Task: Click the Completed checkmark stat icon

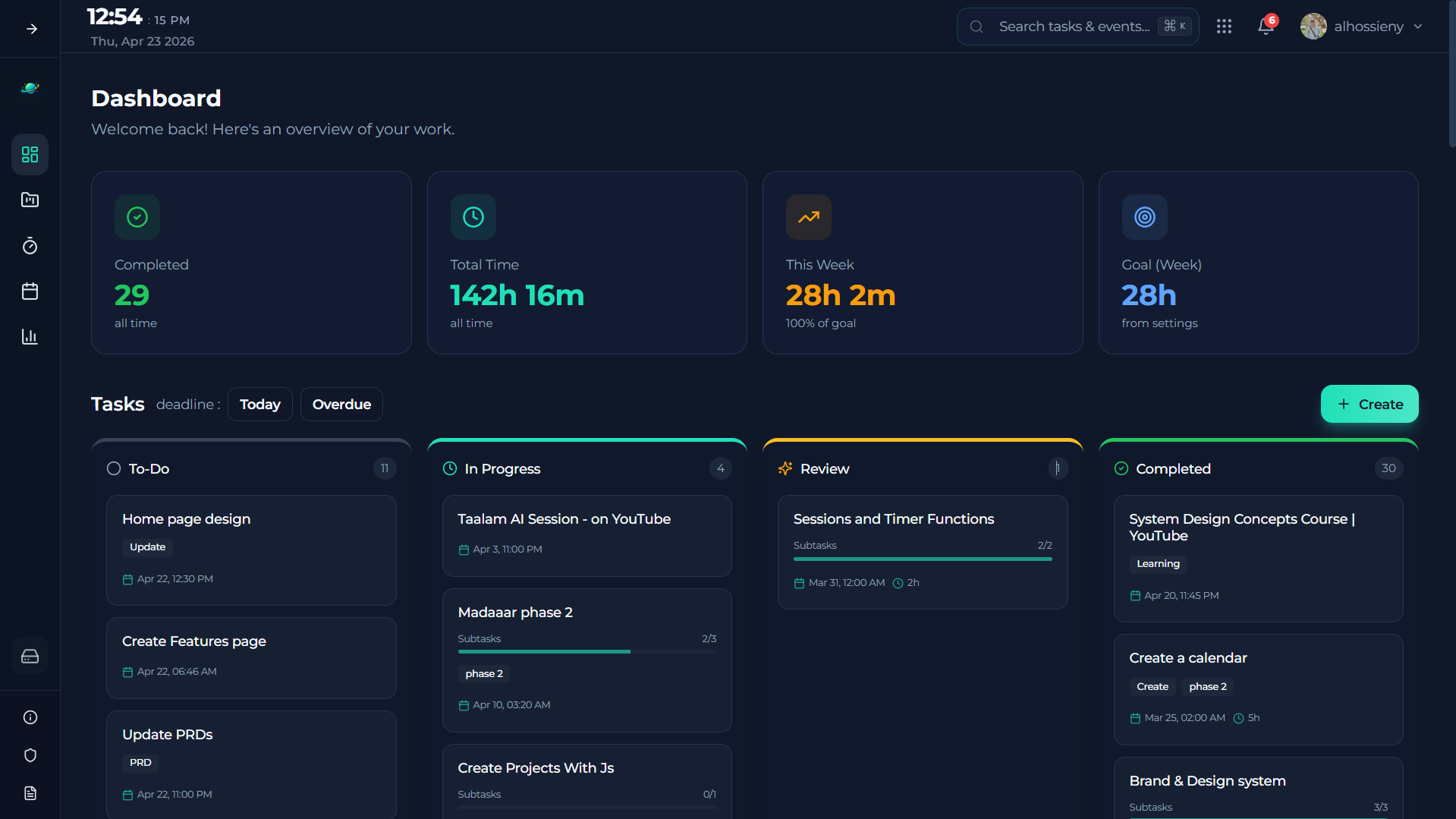Action: [x=137, y=217]
